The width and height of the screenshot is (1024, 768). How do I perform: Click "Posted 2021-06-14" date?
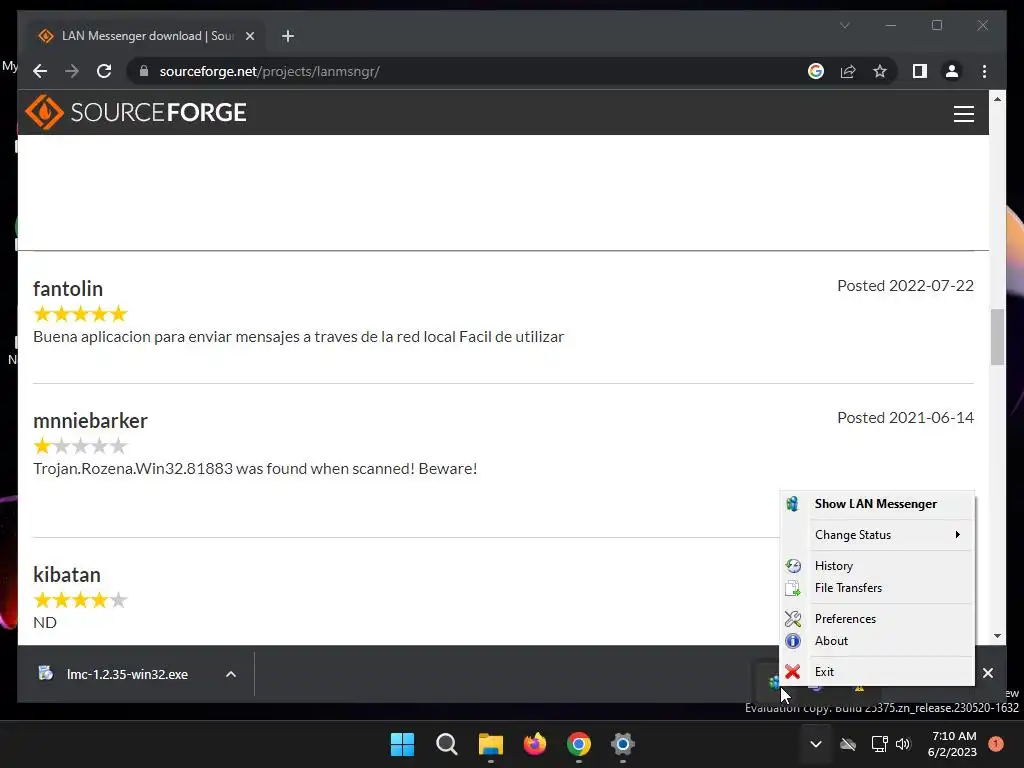[905, 417]
